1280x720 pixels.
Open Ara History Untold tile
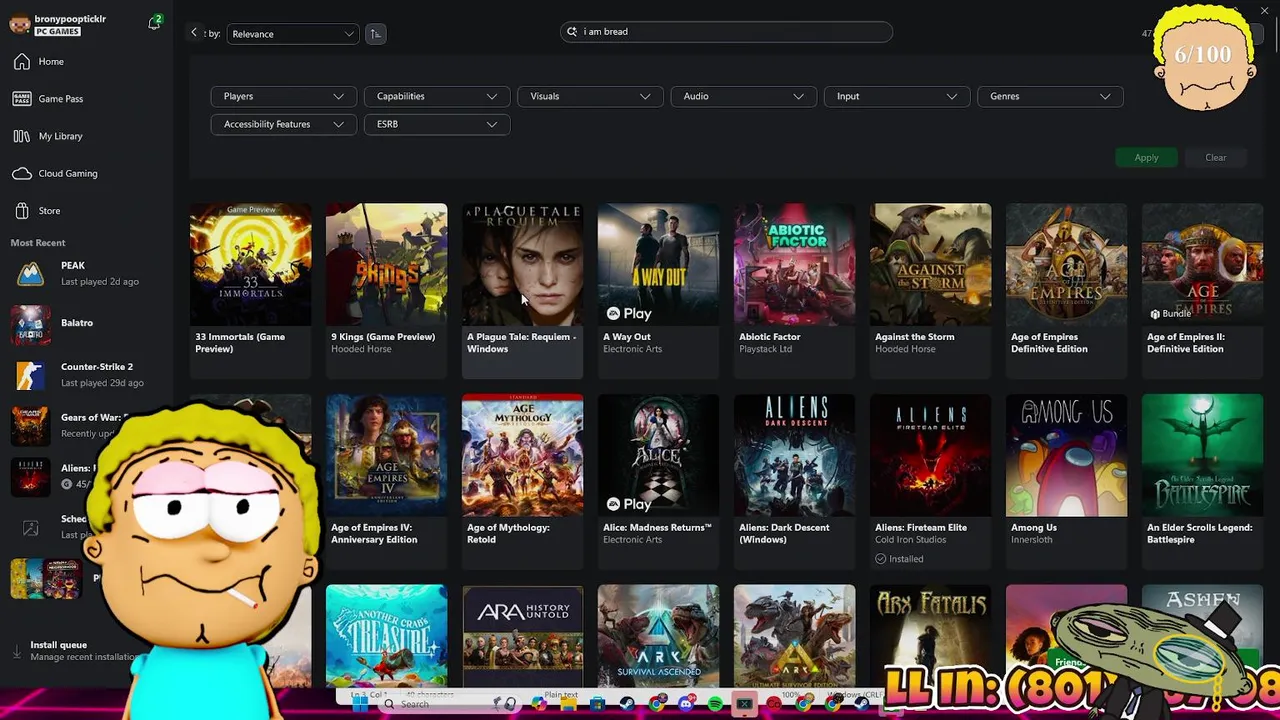pyautogui.click(x=522, y=636)
